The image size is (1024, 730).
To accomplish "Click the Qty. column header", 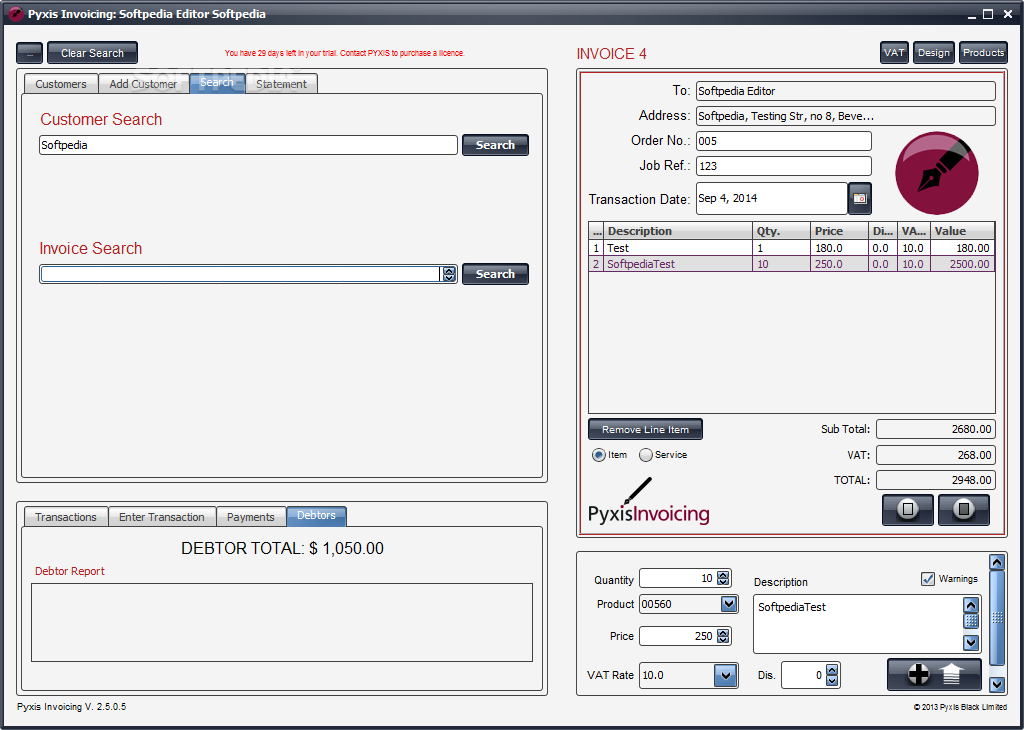I will 782,231.
